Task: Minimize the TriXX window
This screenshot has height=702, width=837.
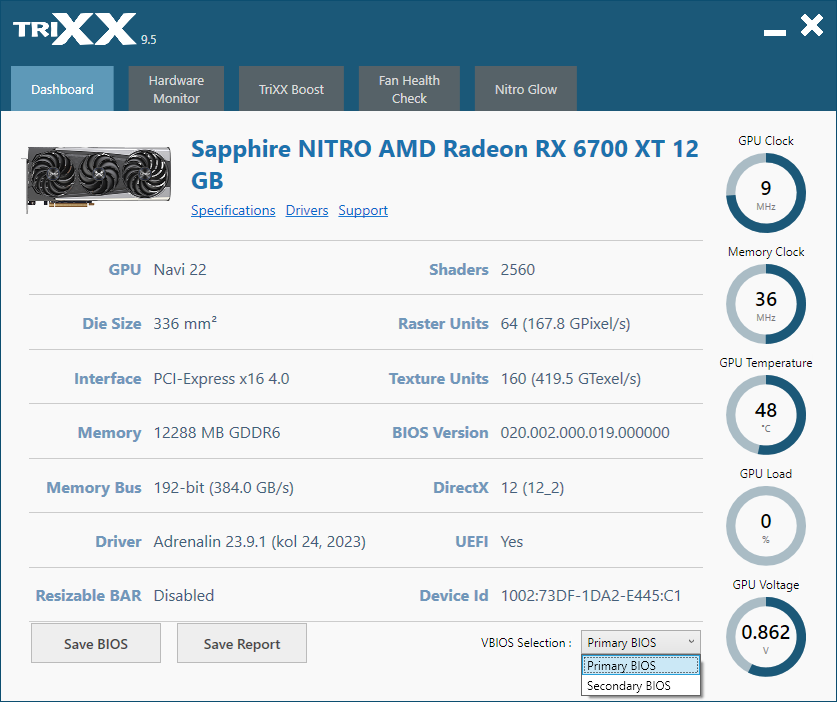Action: tap(775, 33)
